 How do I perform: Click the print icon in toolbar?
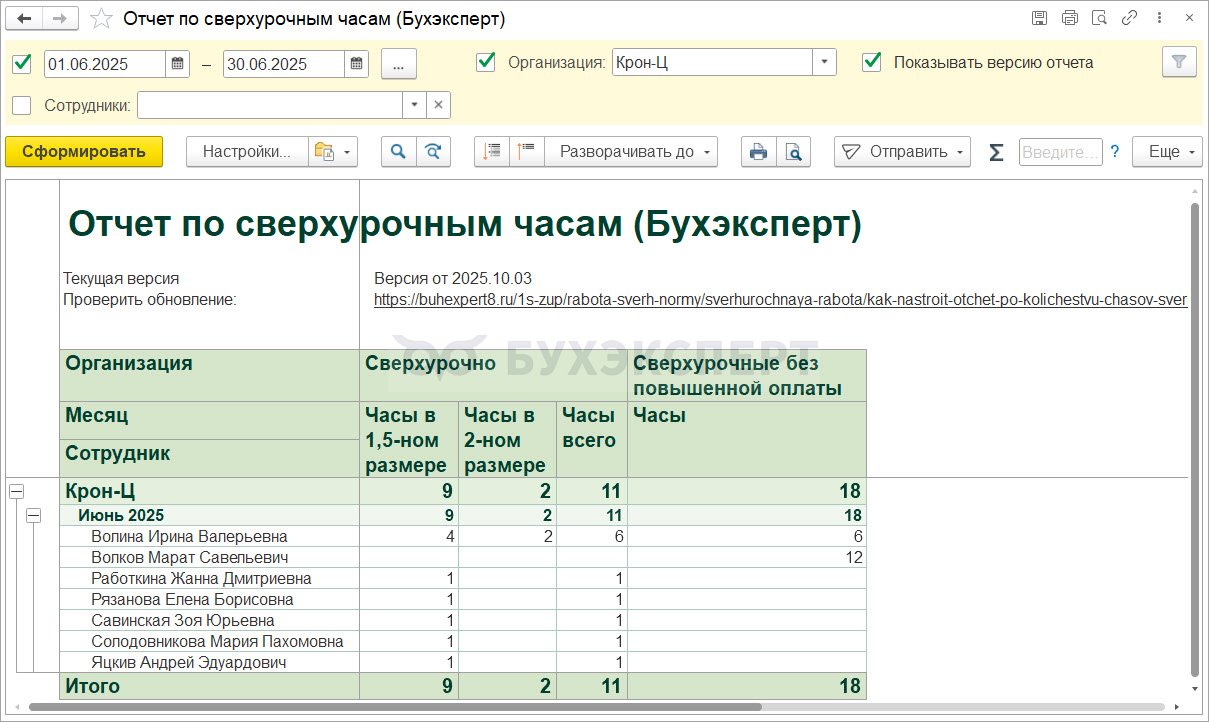758,152
